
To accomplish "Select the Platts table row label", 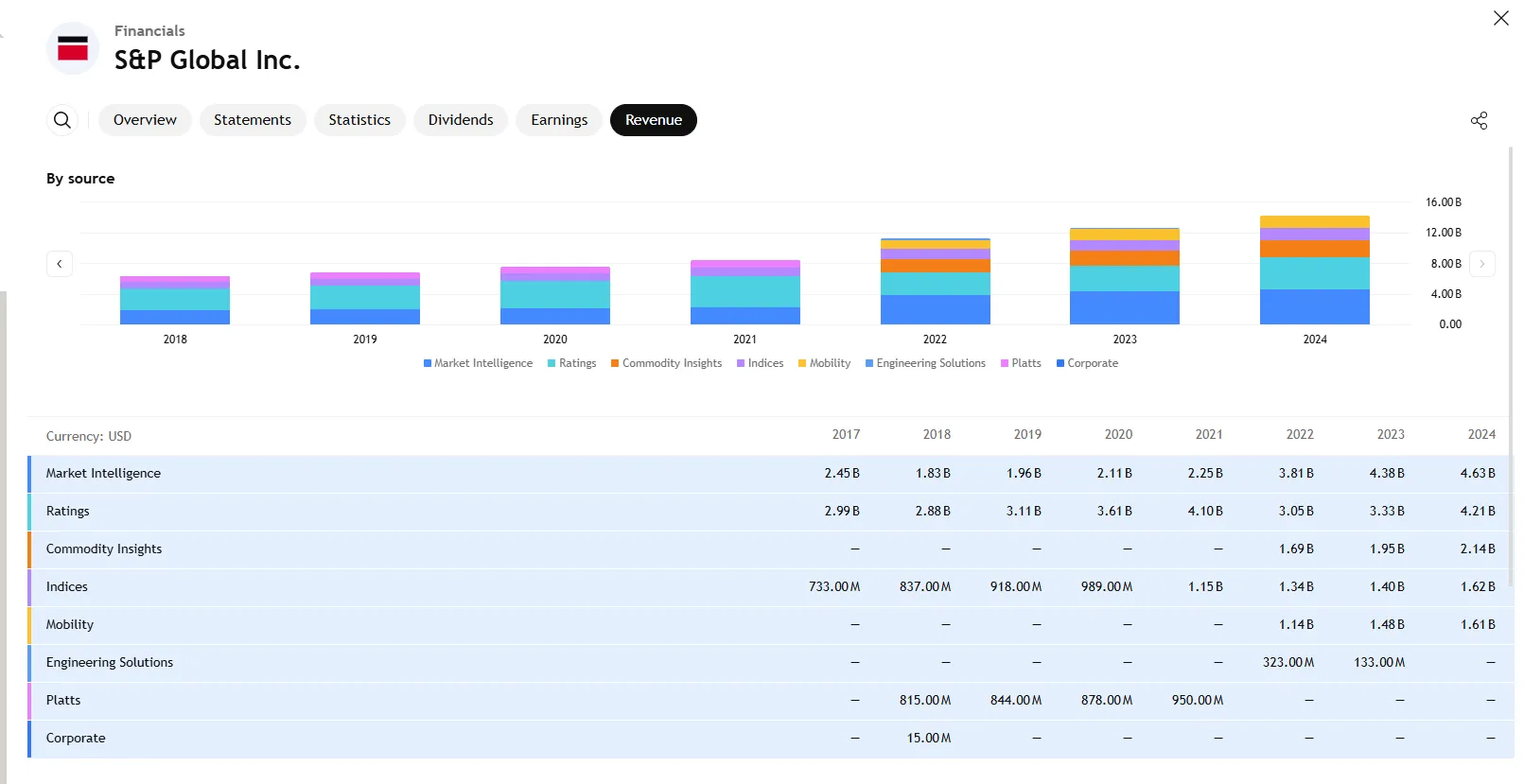I will pyautogui.click(x=63, y=701).
